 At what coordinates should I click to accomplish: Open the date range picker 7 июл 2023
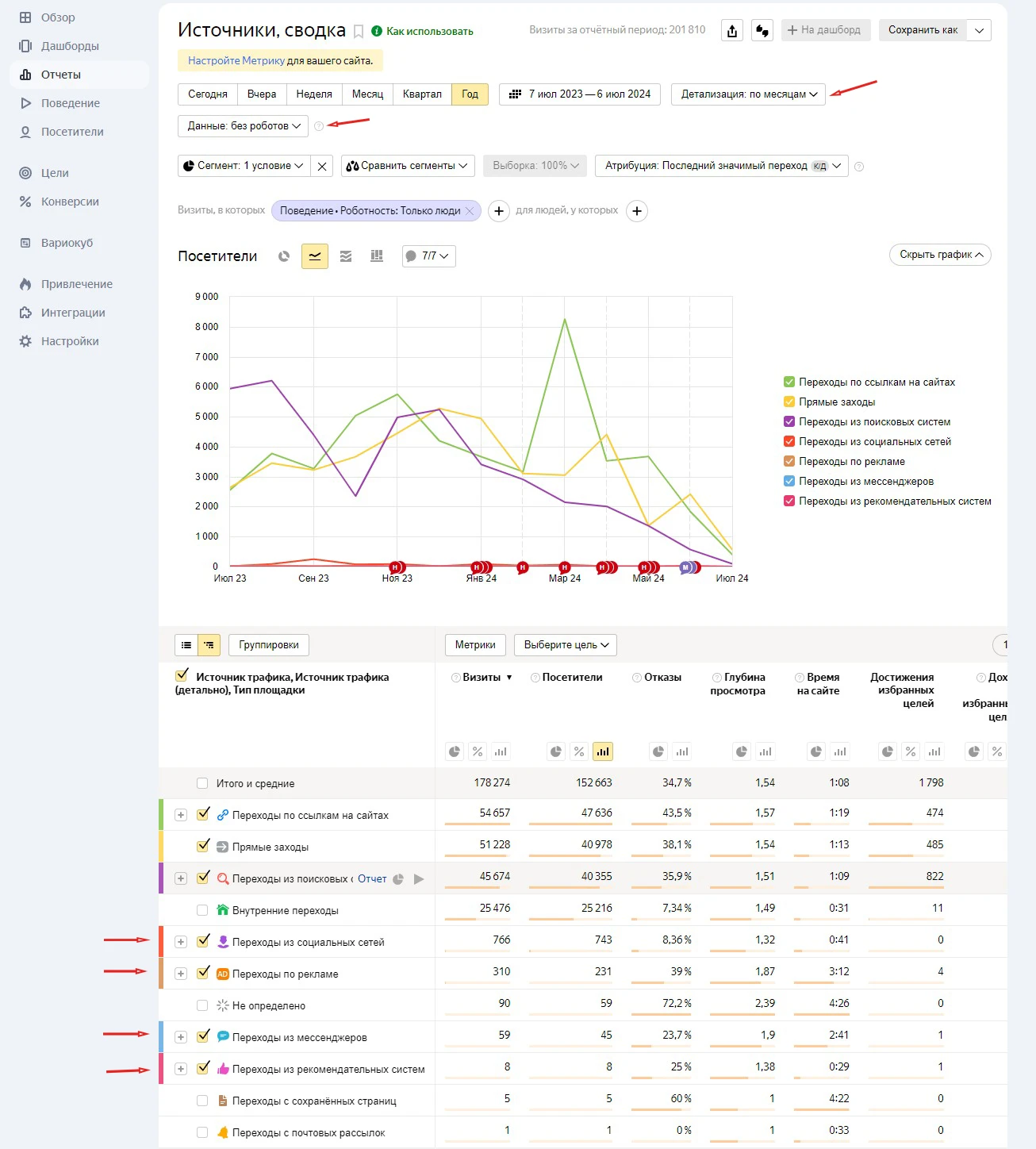pos(580,94)
